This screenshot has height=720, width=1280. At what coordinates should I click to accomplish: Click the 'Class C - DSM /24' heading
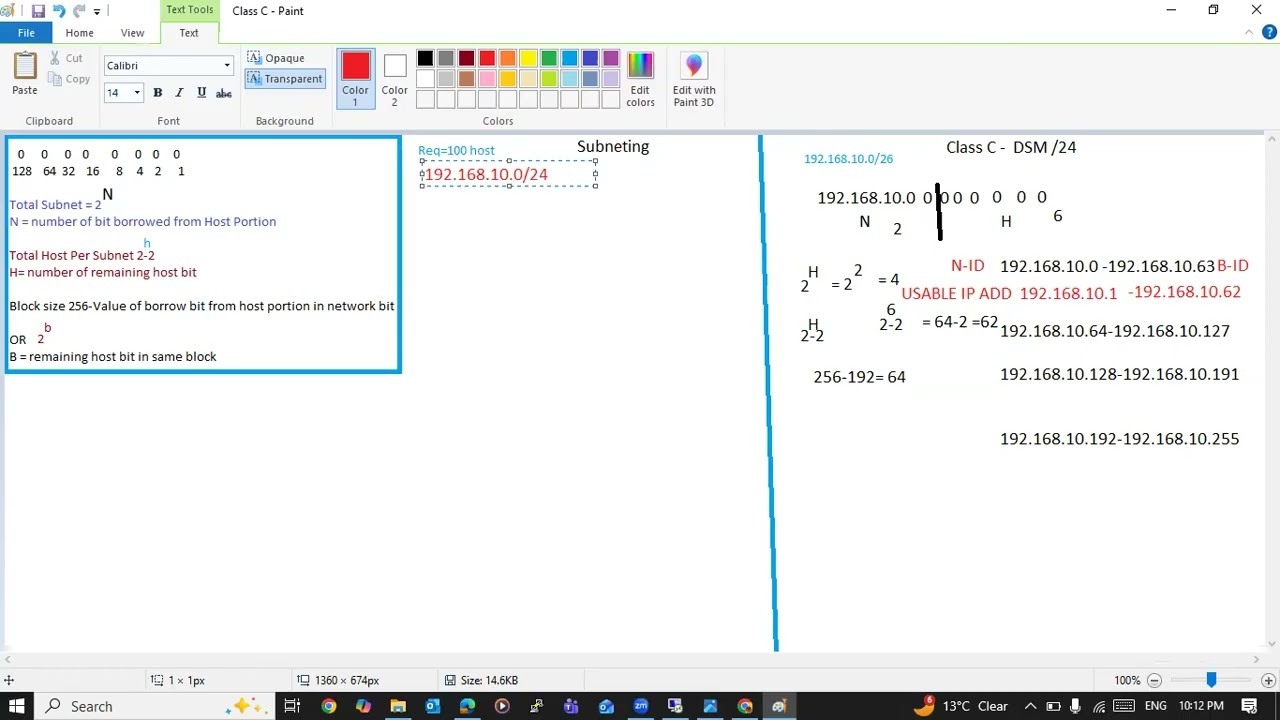[x=1011, y=147]
